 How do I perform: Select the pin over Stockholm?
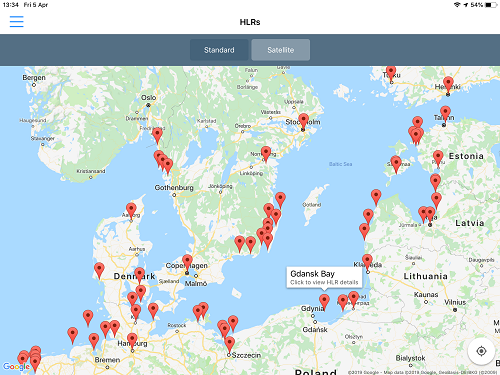click(x=303, y=121)
